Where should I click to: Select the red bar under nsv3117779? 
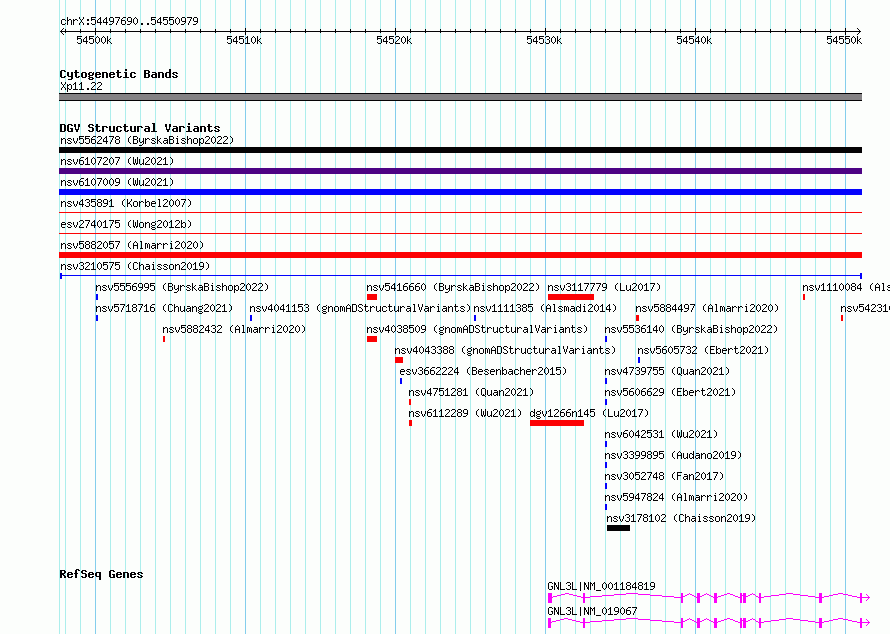pyautogui.click(x=571, y=297)
